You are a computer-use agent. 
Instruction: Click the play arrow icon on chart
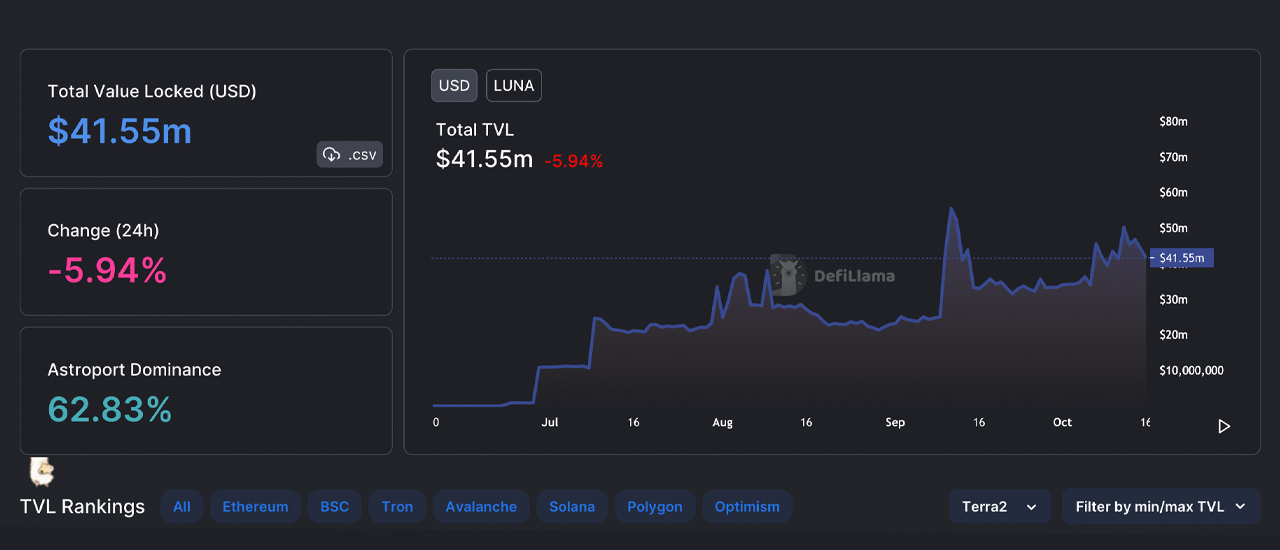[x=1224, y=426]
